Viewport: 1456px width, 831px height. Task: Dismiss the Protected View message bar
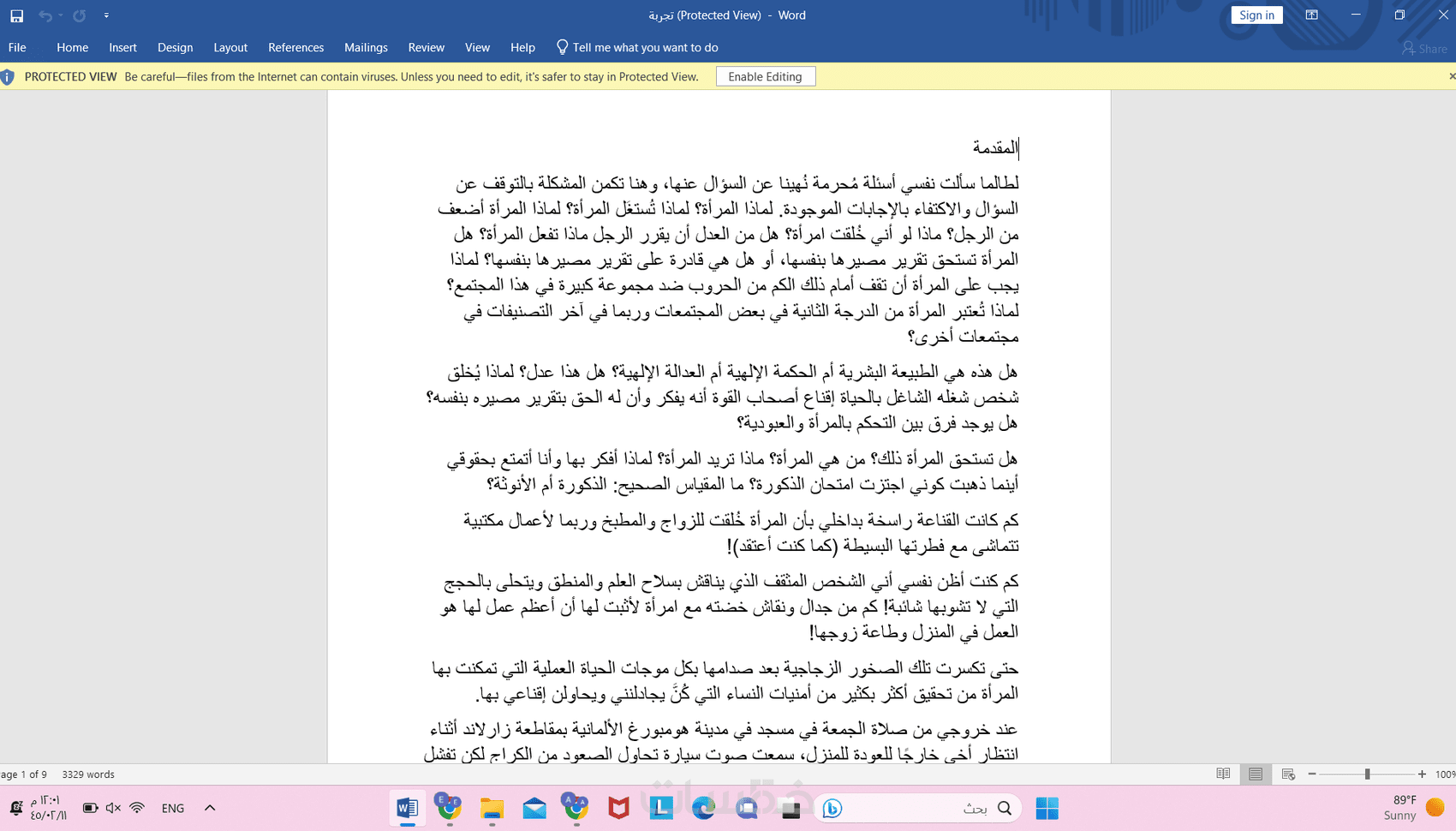(1451, 76)
